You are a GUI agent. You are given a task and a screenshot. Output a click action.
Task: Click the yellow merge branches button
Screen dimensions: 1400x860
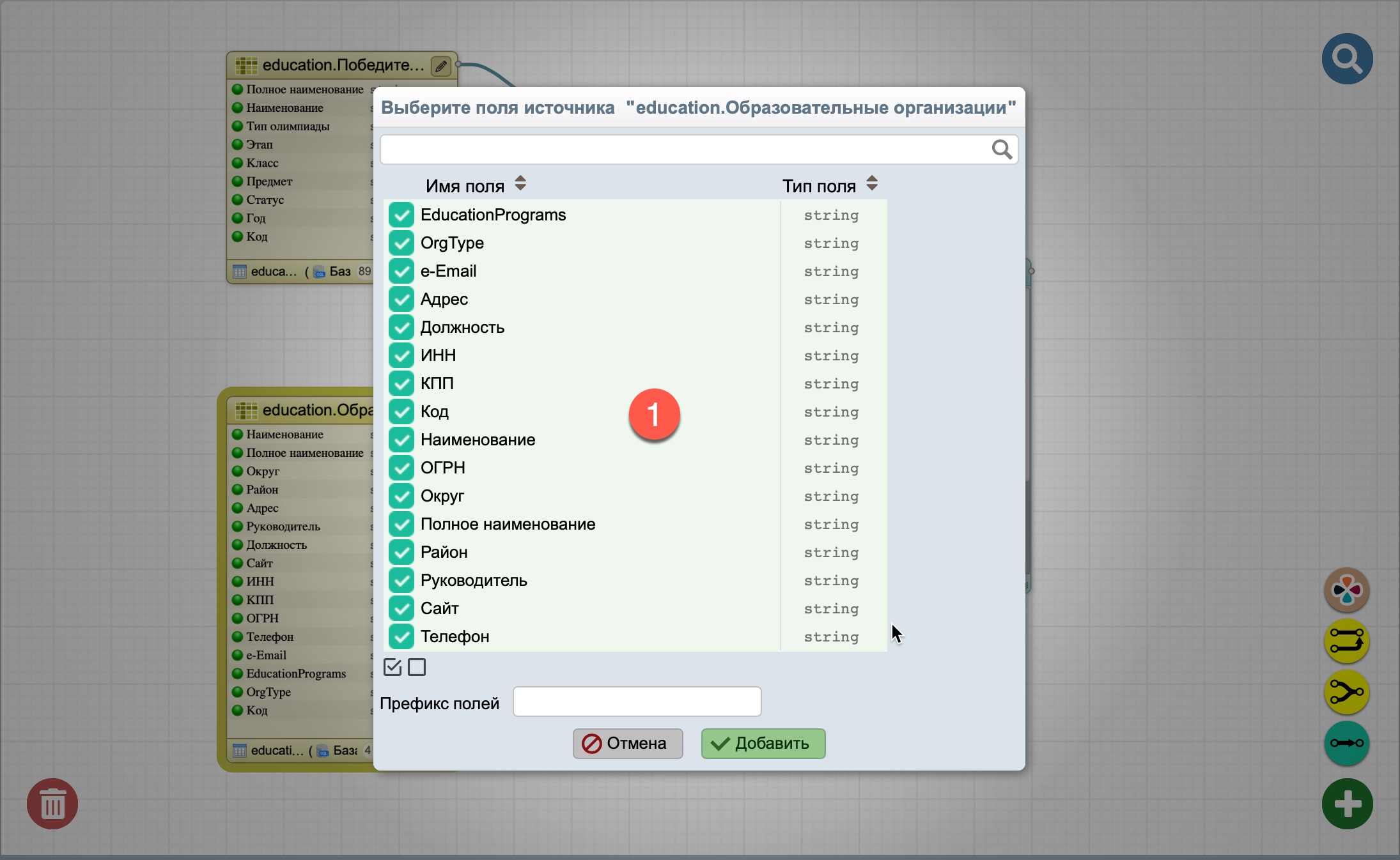pyautogui.click(x=1346, y=692)
